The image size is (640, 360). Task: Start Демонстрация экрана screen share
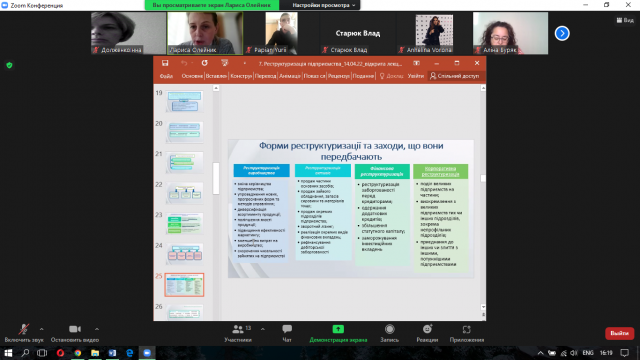click(338, 333)
